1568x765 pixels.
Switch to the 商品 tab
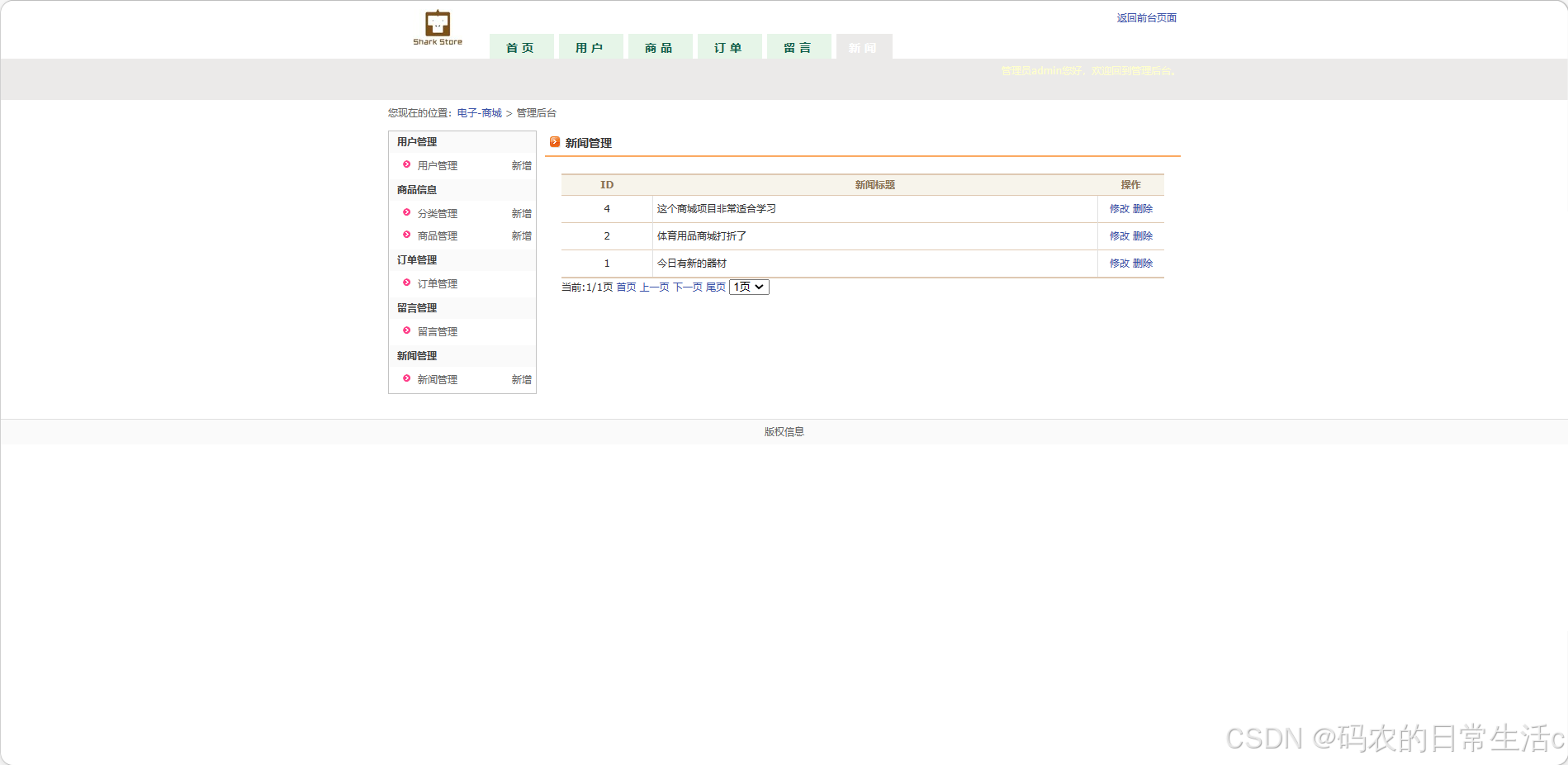660,46
